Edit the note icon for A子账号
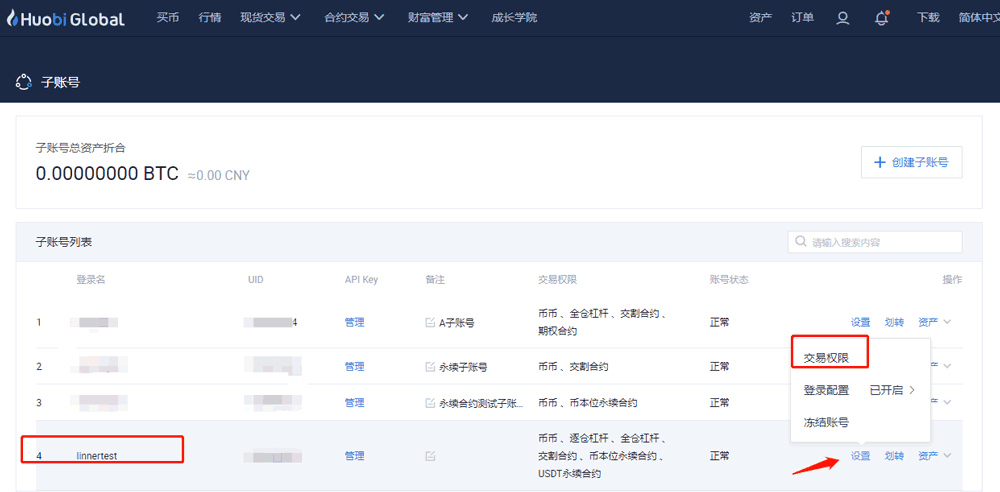The height and width of the screenshot is (492, 1000). click(430, 322)
